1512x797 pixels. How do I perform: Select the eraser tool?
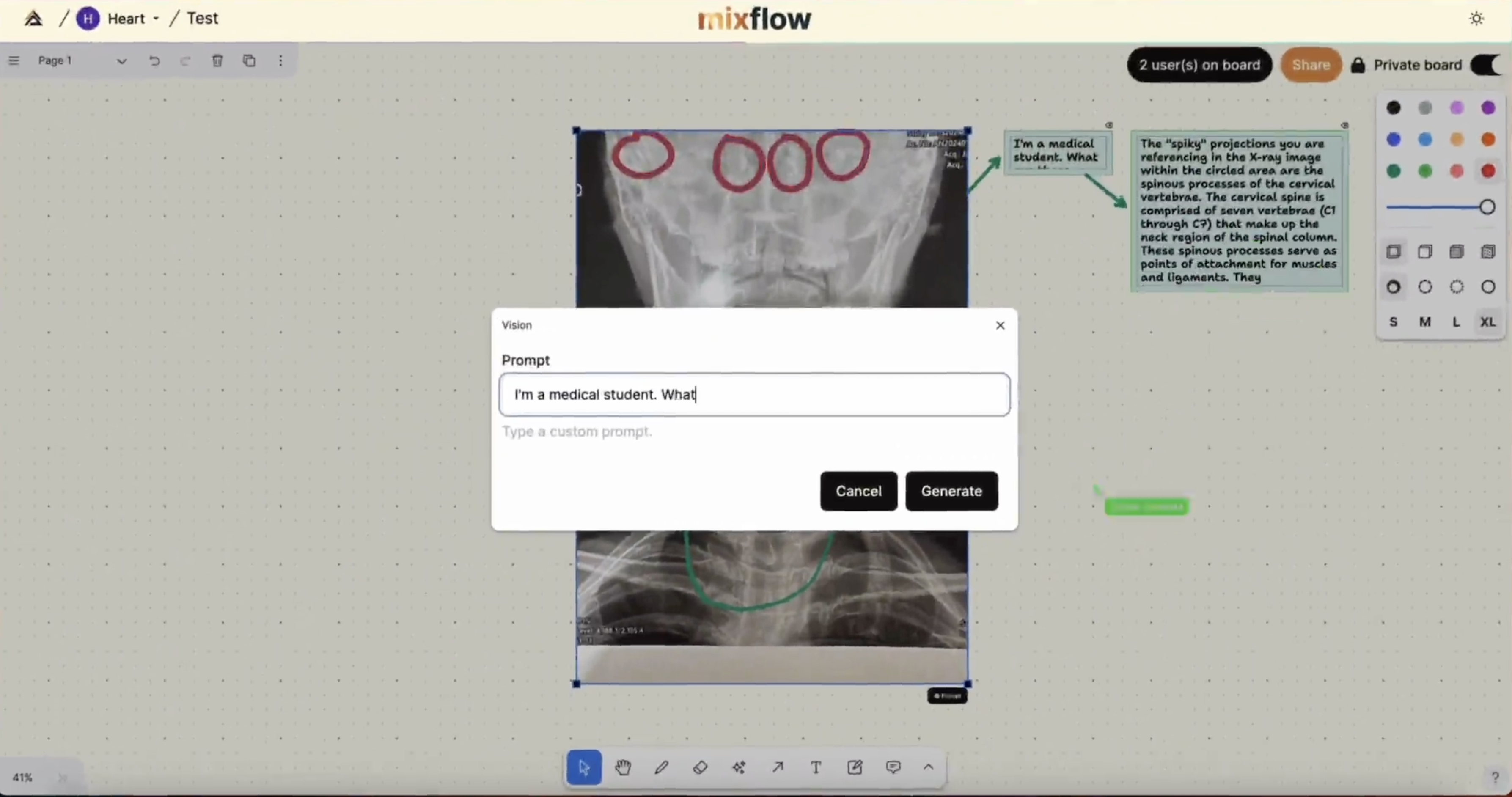700,767
